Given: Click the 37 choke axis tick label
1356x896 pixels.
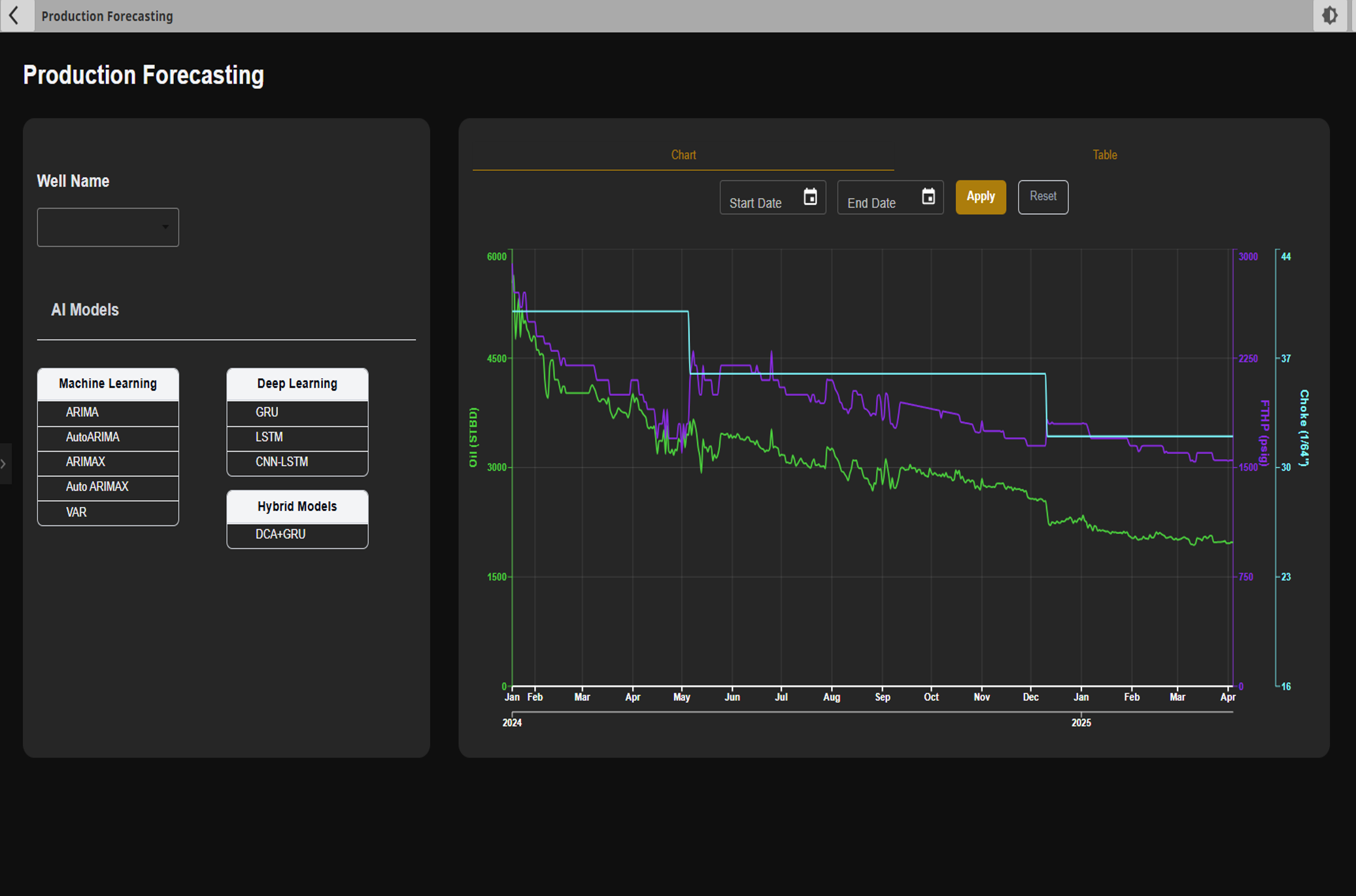Looking at the screenshot, I should click(1286, 359).
